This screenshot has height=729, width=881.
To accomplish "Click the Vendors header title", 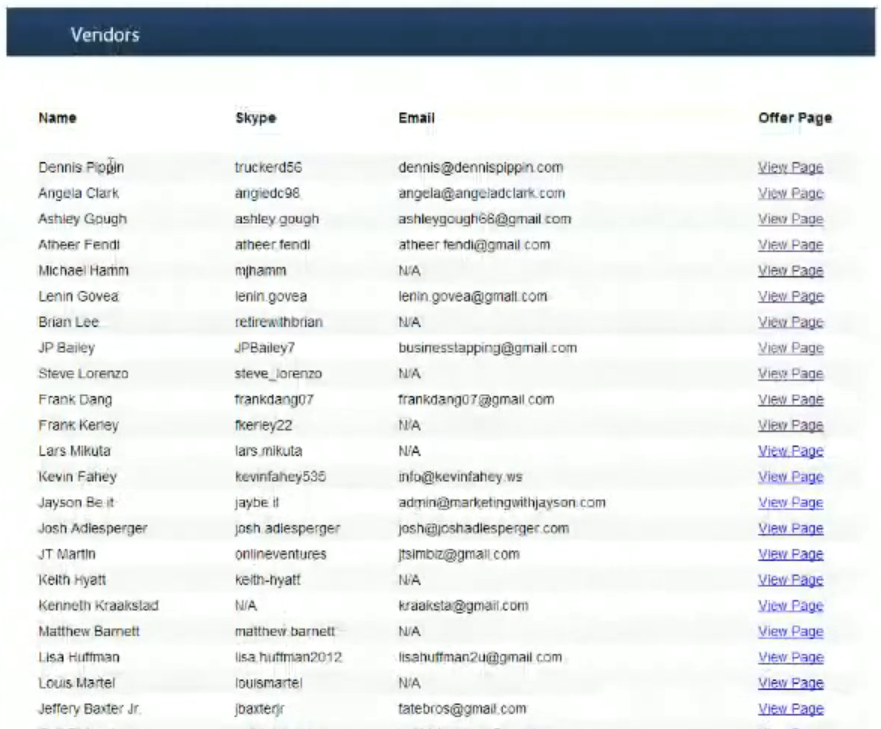I will [x=105, y=35].
